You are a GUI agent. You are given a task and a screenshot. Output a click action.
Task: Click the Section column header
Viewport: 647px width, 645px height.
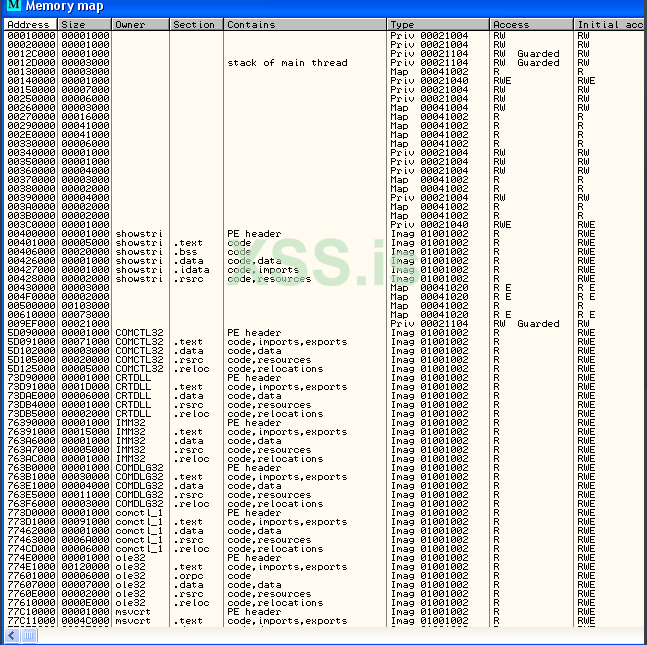pos(196,25)
